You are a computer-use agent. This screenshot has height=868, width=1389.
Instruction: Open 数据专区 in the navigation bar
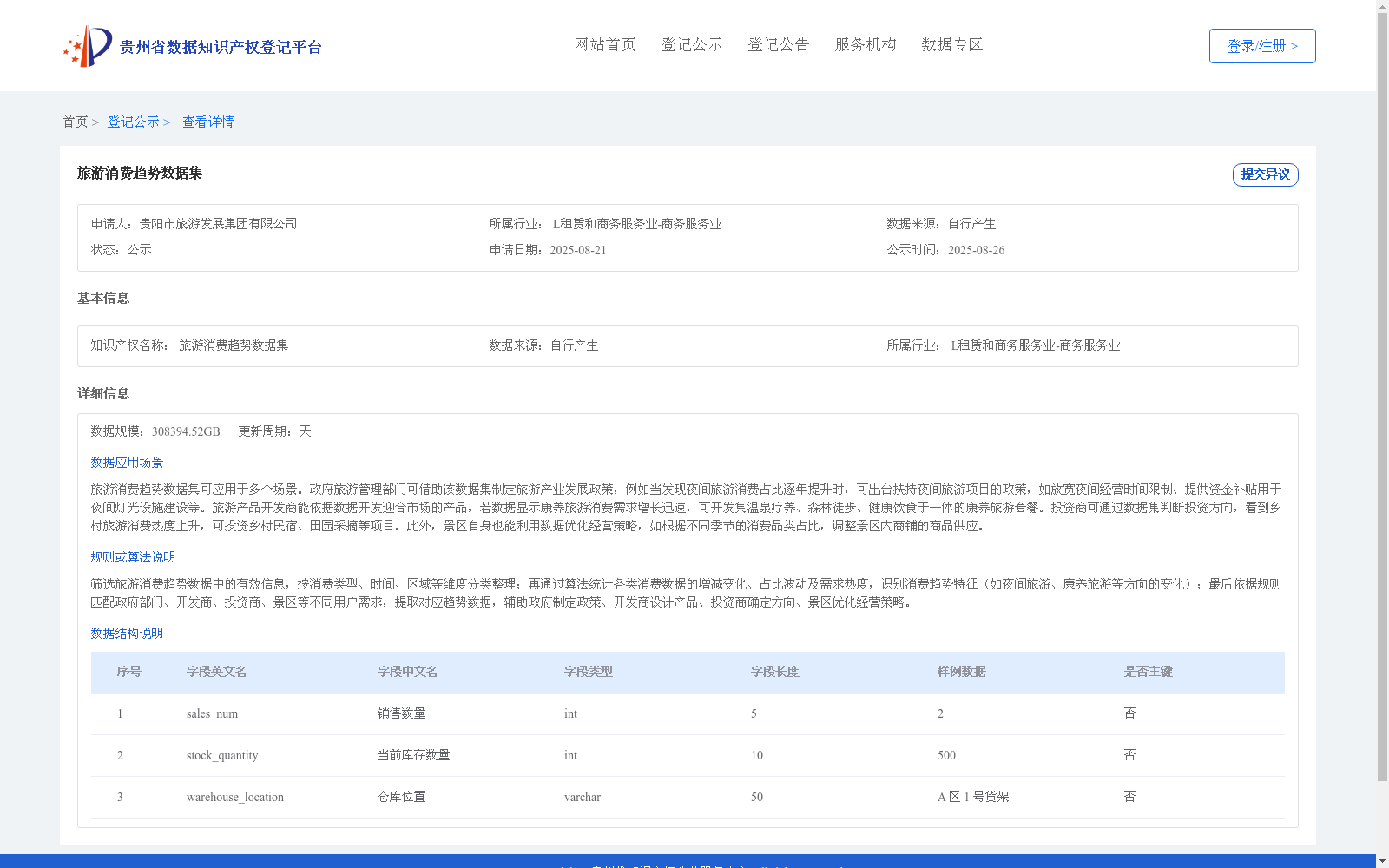[x=952, y=45]
